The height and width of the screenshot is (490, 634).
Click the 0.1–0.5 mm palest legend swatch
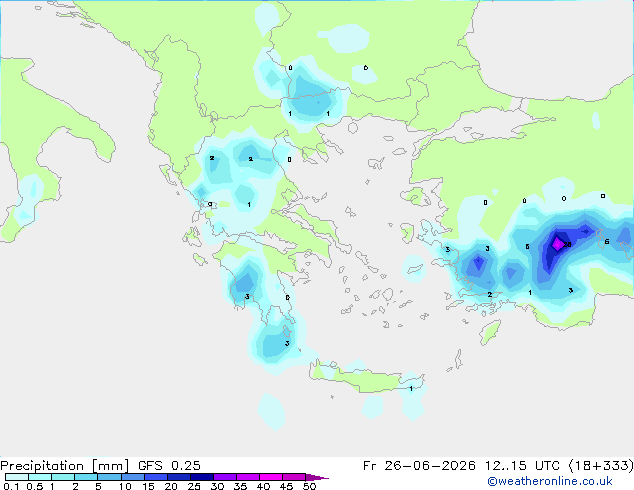click(x=17, y=477)
